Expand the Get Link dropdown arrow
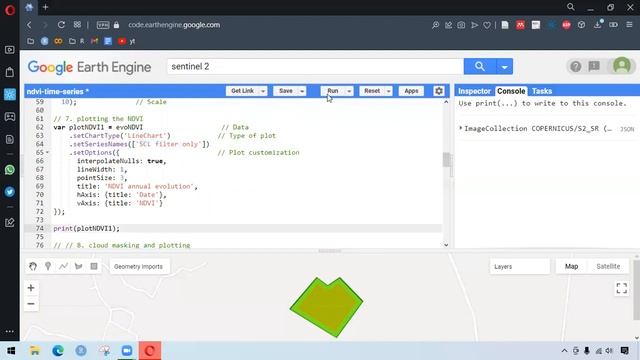Viewport: 640px width, 360px height. coord(263,91)
